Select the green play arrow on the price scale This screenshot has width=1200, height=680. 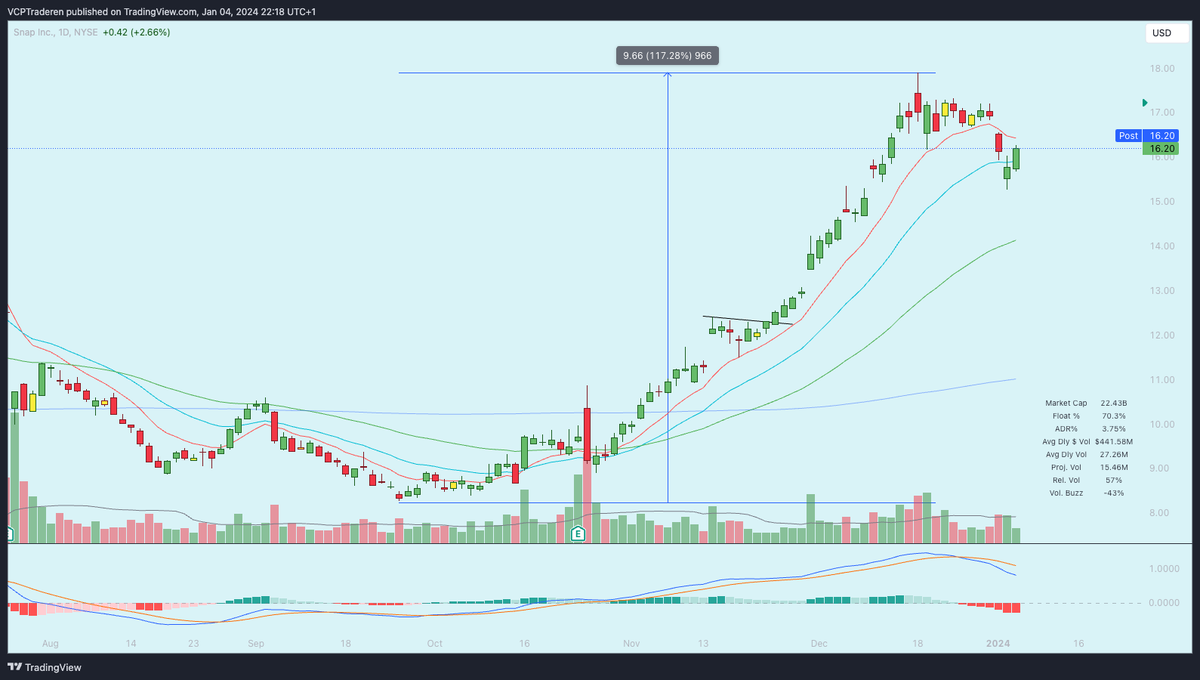1144,102
